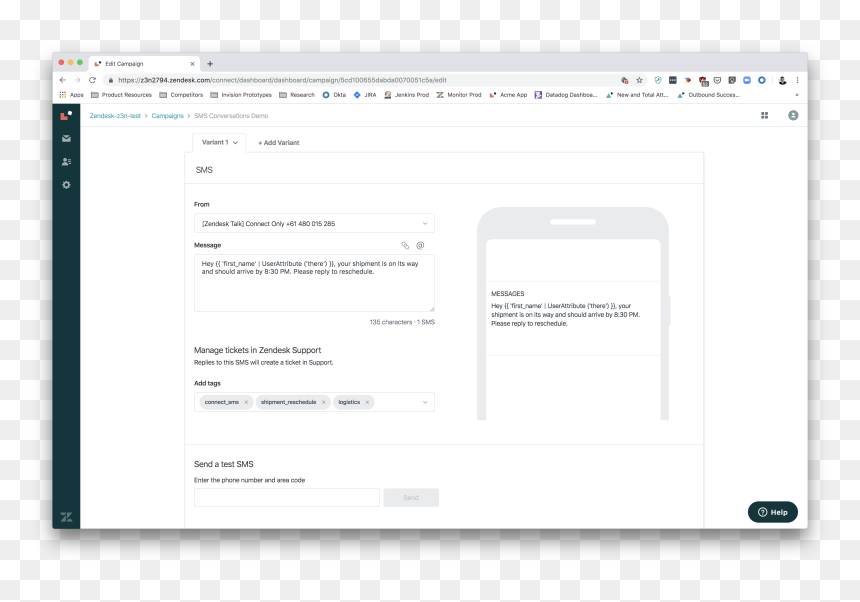Open the Product Resources bookmark folder
The width and height of the screenshot is (860, 602).
pyautogui.click(x=121, y=95)
